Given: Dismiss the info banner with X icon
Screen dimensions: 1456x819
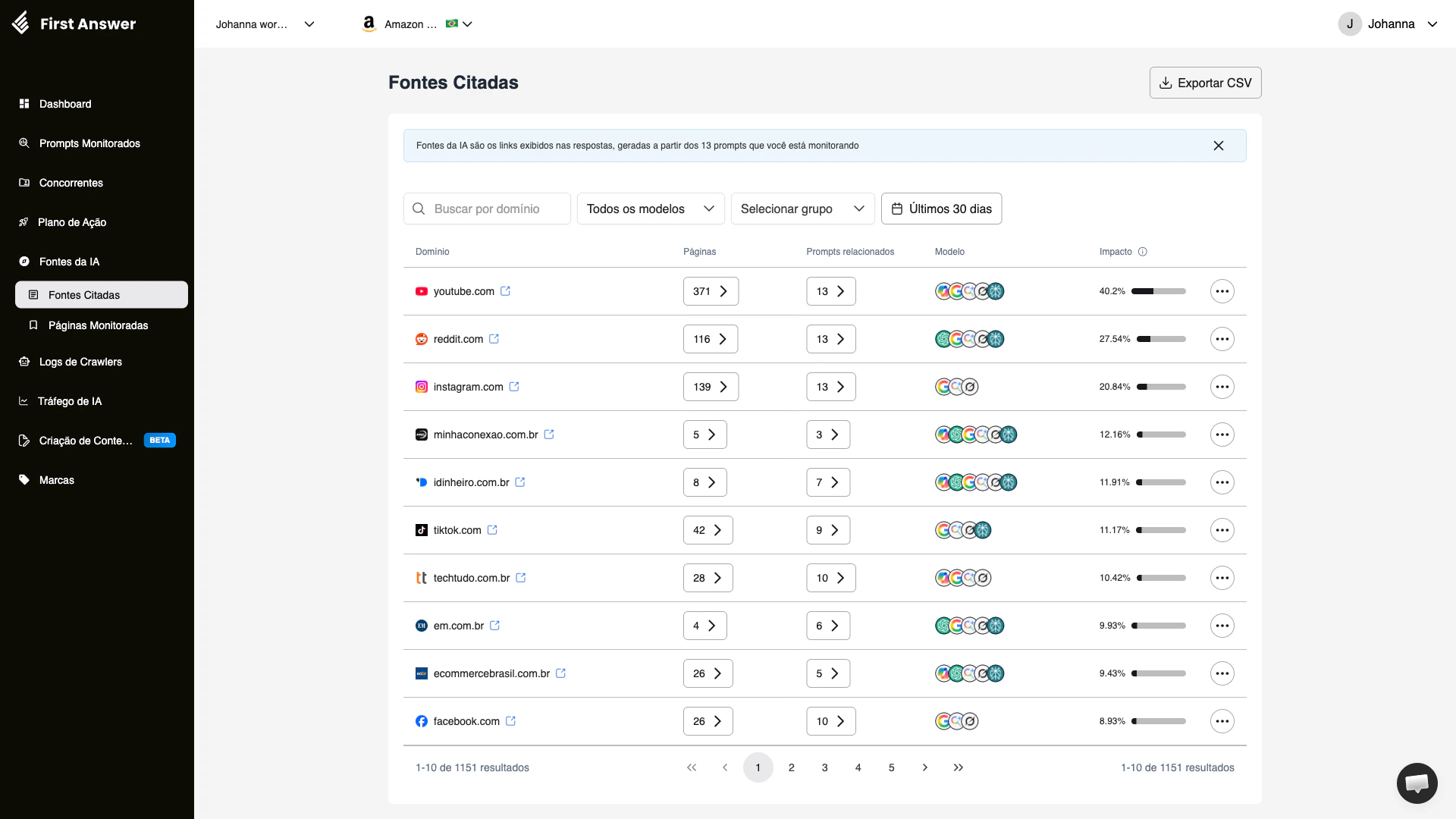Looking at the screenshot, I should point(1219,146).
